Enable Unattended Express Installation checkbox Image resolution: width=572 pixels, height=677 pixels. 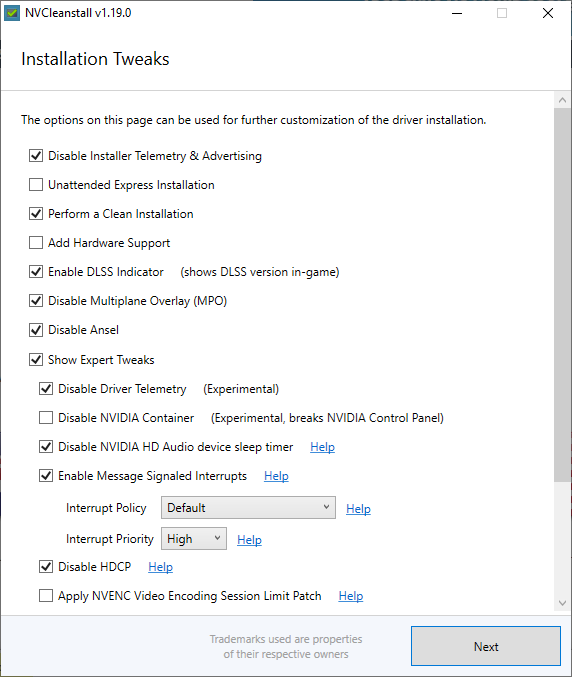pos(36,184)
